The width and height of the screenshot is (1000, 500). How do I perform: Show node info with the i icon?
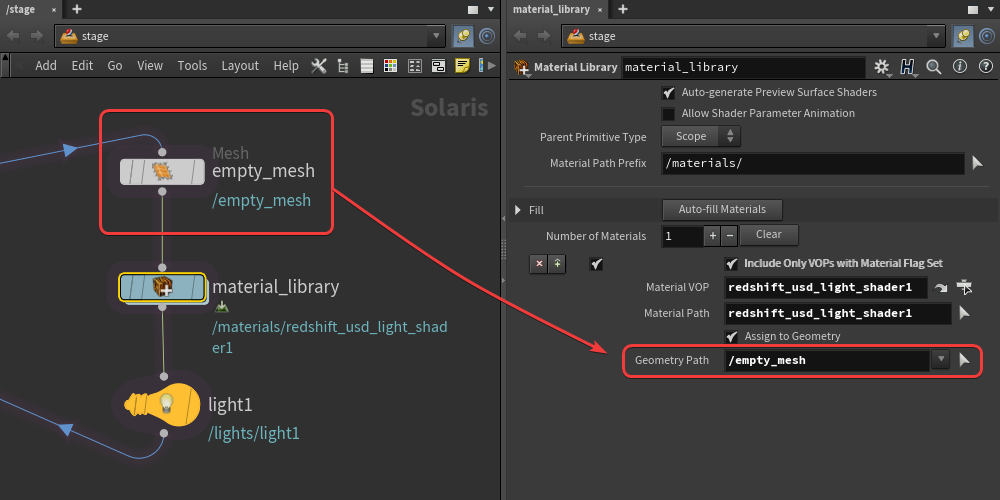click(960, 66)
